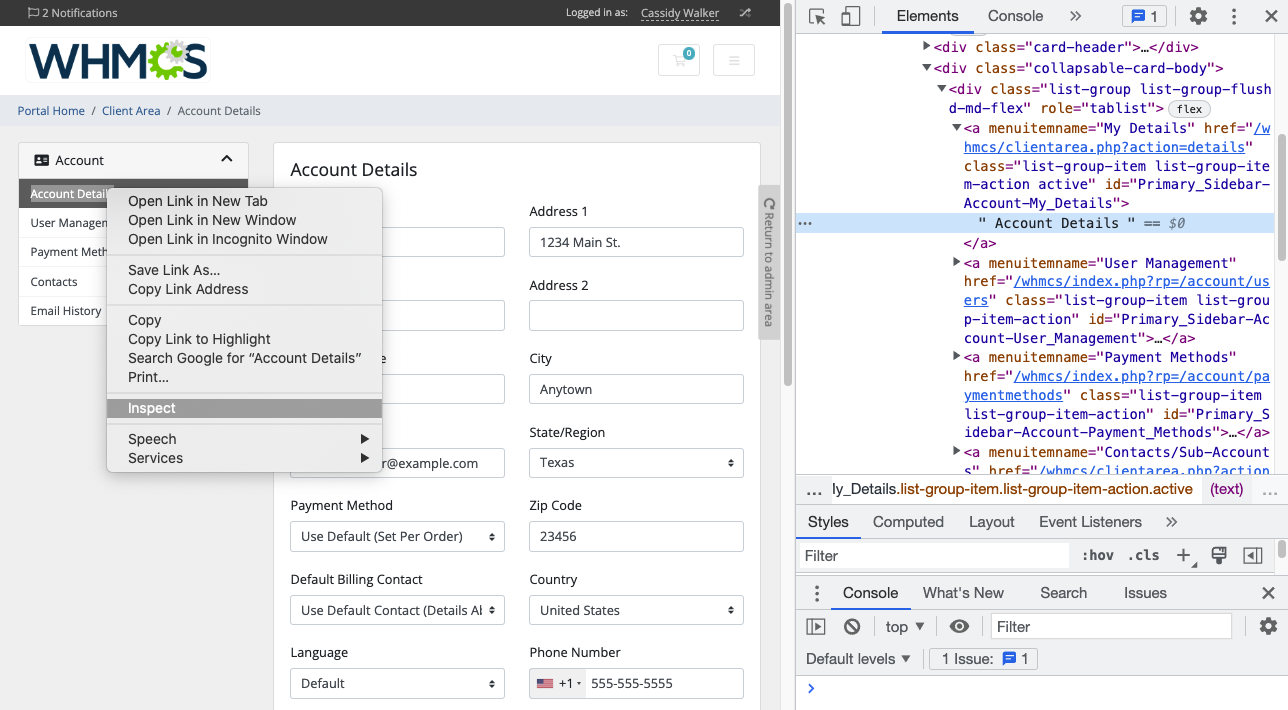Open the State/Region dropdown
The height and width of the screenshot is (710, 1288).
636,462
